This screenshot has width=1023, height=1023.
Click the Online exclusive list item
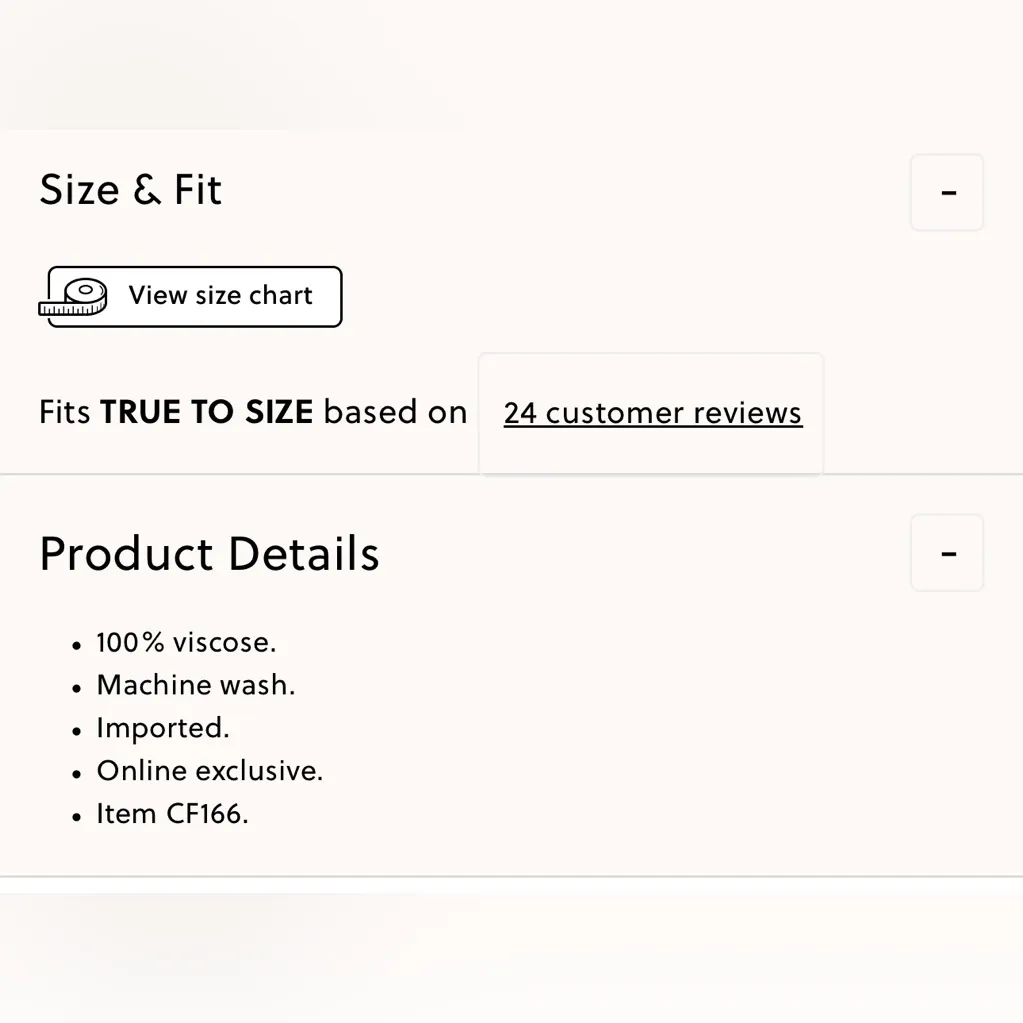209,771
